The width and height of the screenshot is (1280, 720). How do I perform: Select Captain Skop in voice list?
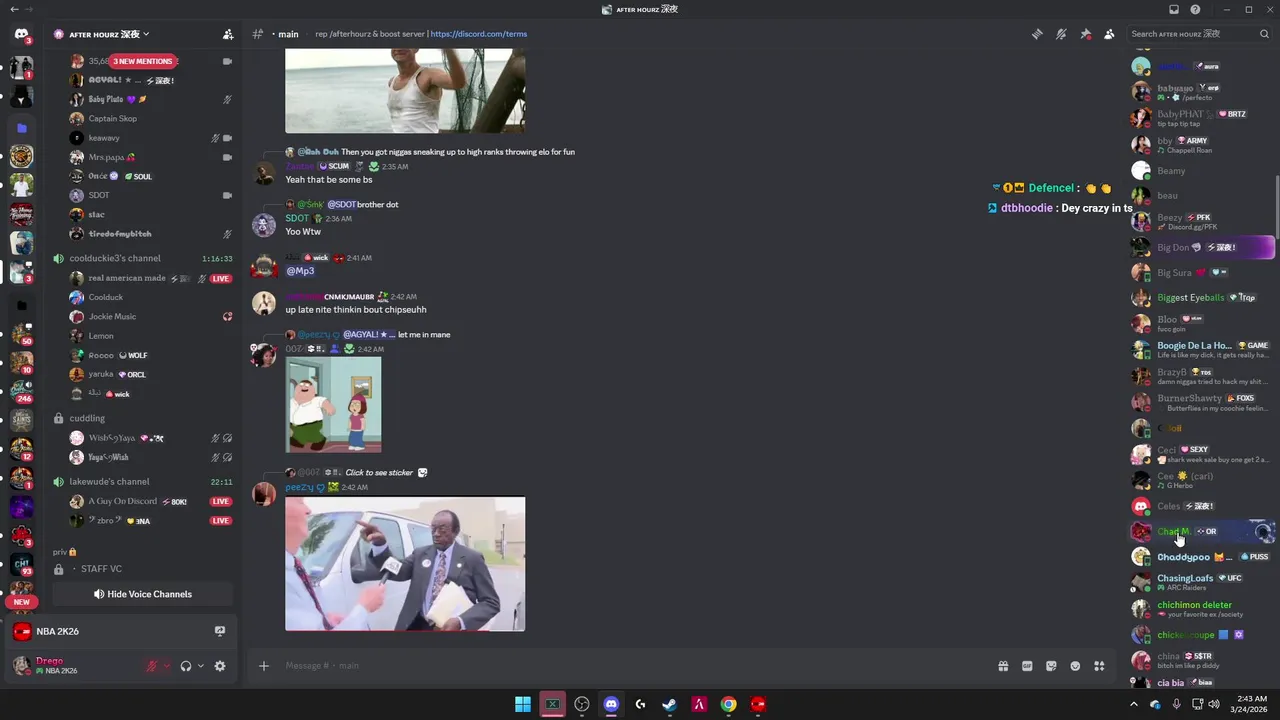point(150,118)
